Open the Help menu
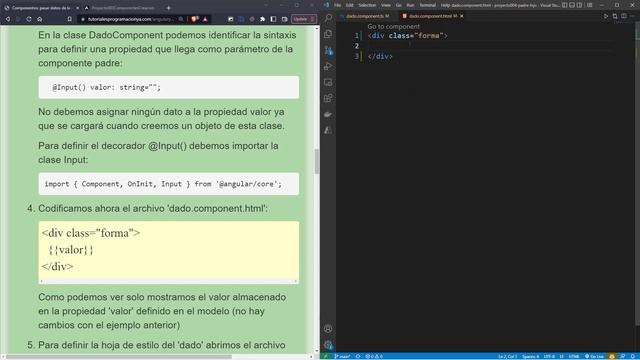Viewport: 640px width, 360px height. point(444,5)
